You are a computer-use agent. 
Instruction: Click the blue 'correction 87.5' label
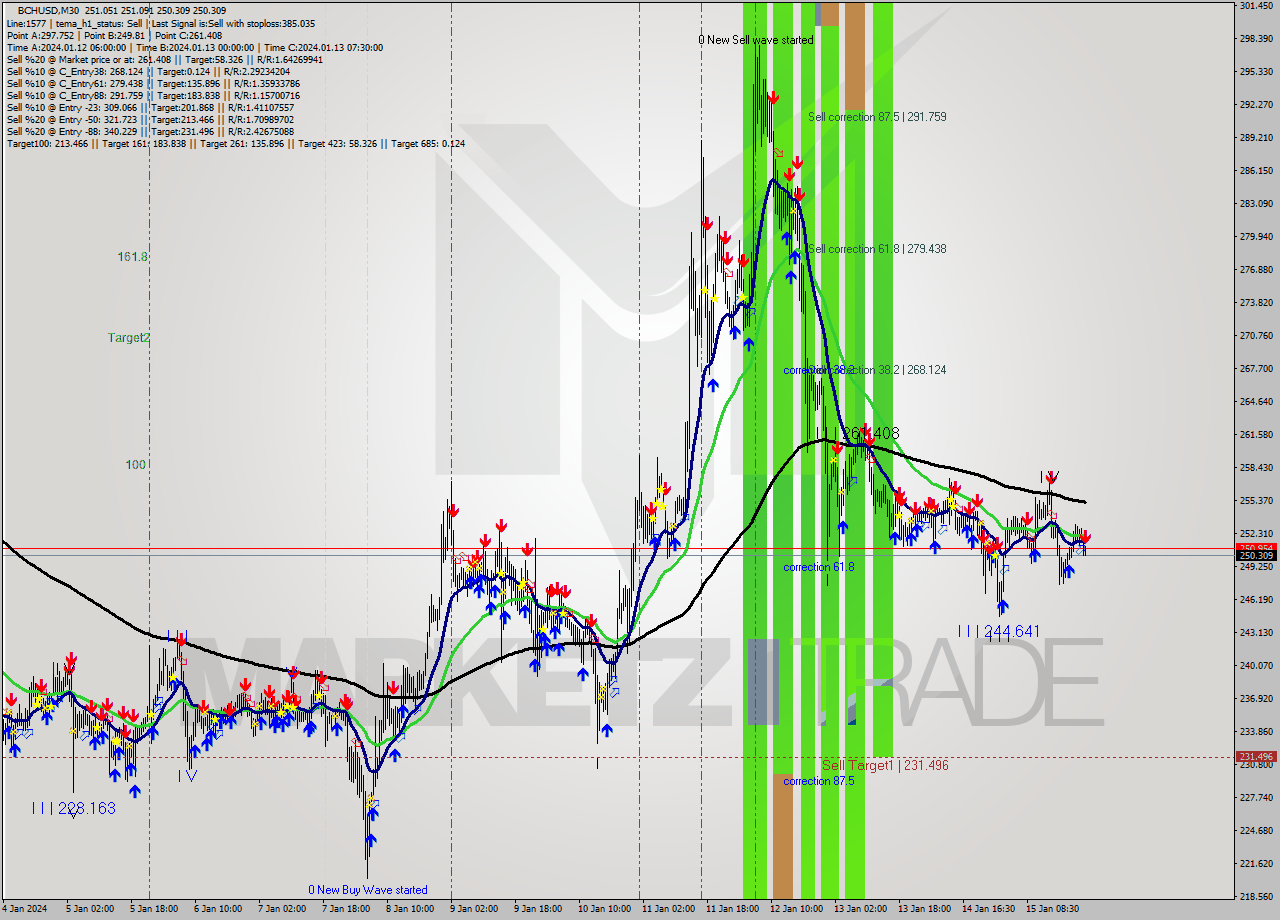point(819,781)
